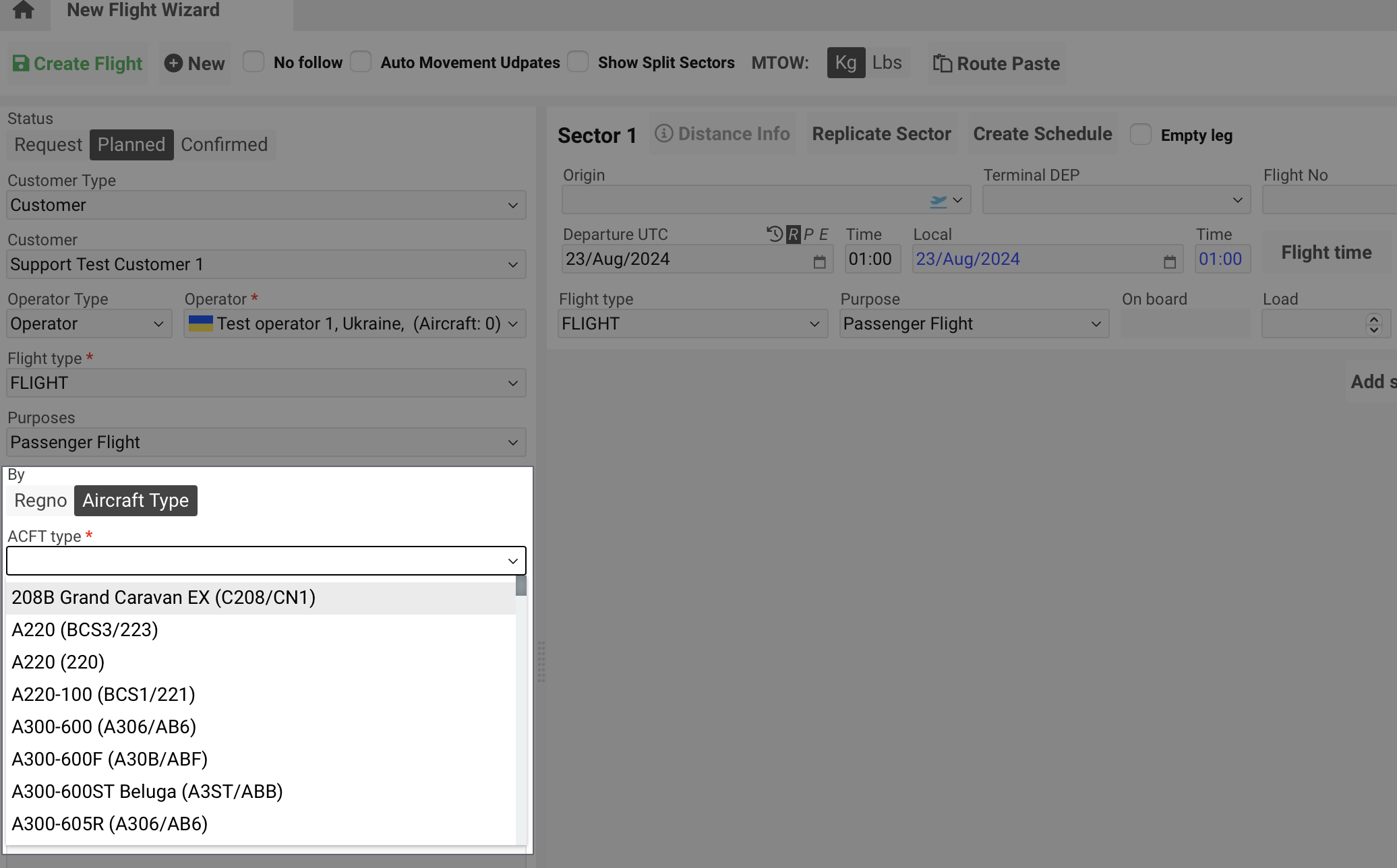Click the Create Flight save icon
This screenshot has width=1397, height=868.
coord(21,63)
